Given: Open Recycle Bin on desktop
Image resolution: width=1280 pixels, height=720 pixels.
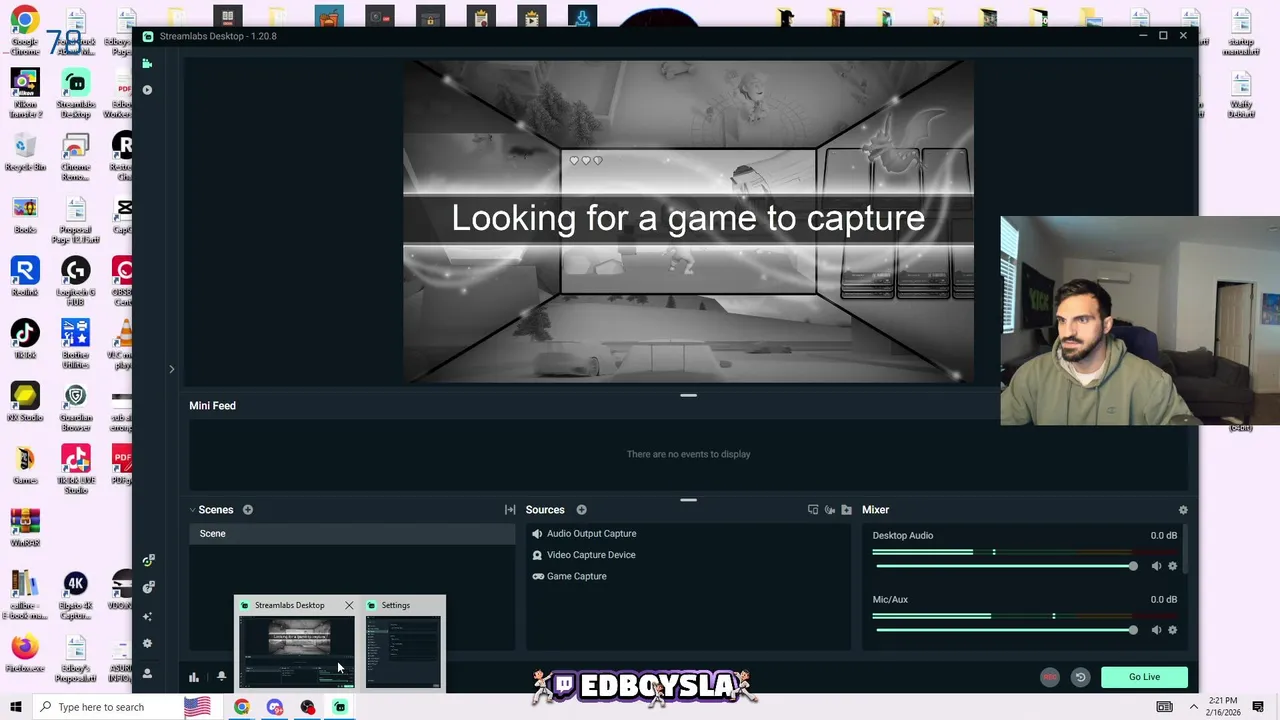Looking at the screenshot, I should [25, 153].
